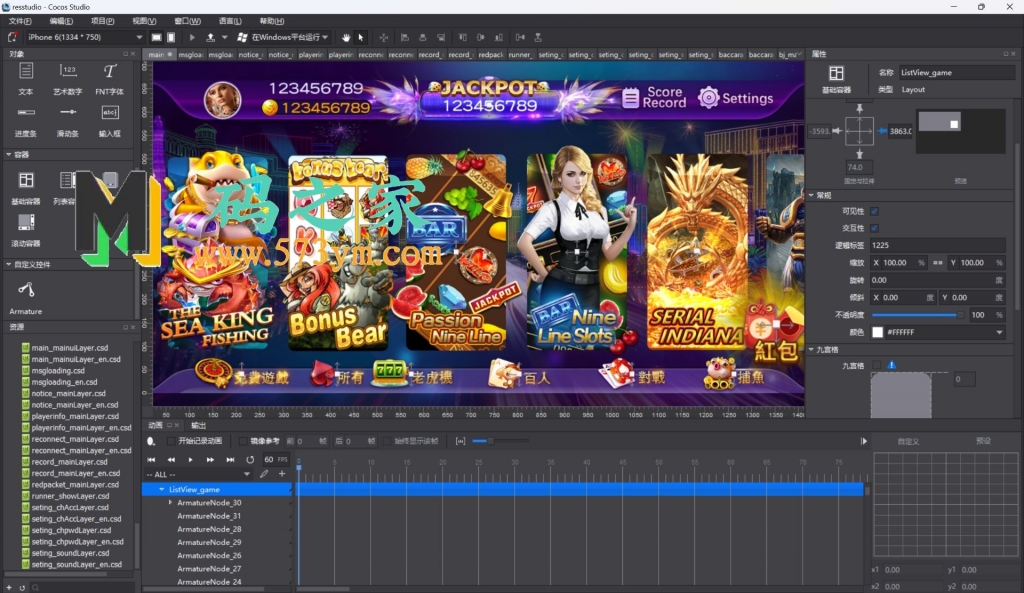This screenshot has height=593, width=1024.
Task: Open the ALL animation list dropdown
Action: (x=246, y=474)
